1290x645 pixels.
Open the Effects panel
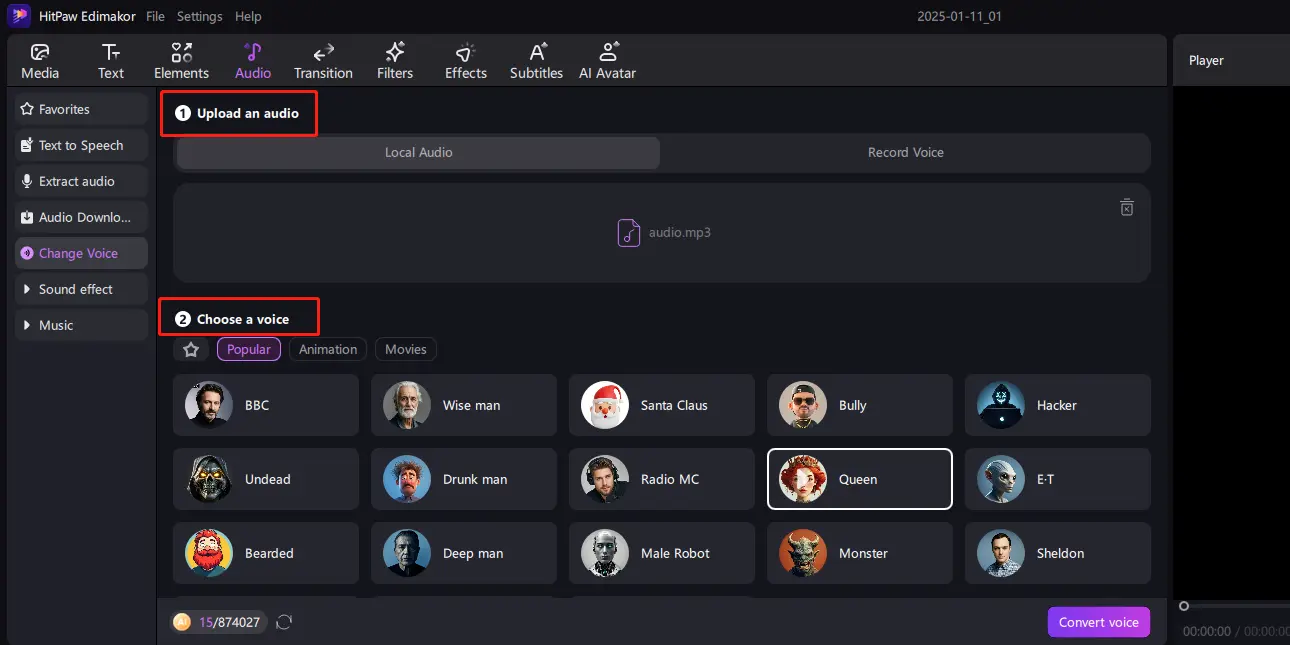[x=466, y=61]
